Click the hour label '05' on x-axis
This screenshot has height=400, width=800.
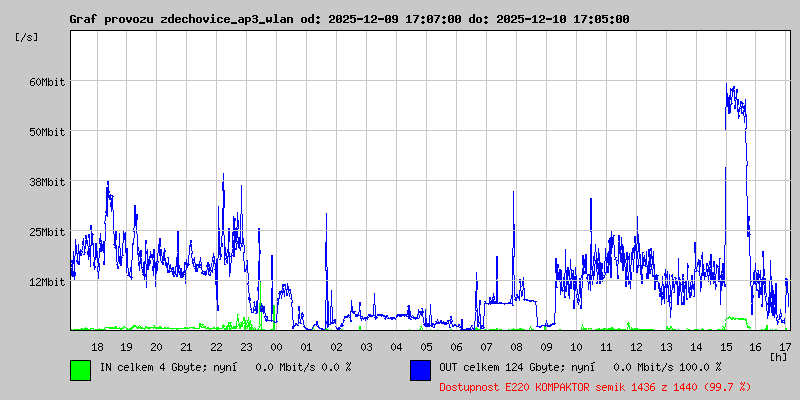pos(427,347)
